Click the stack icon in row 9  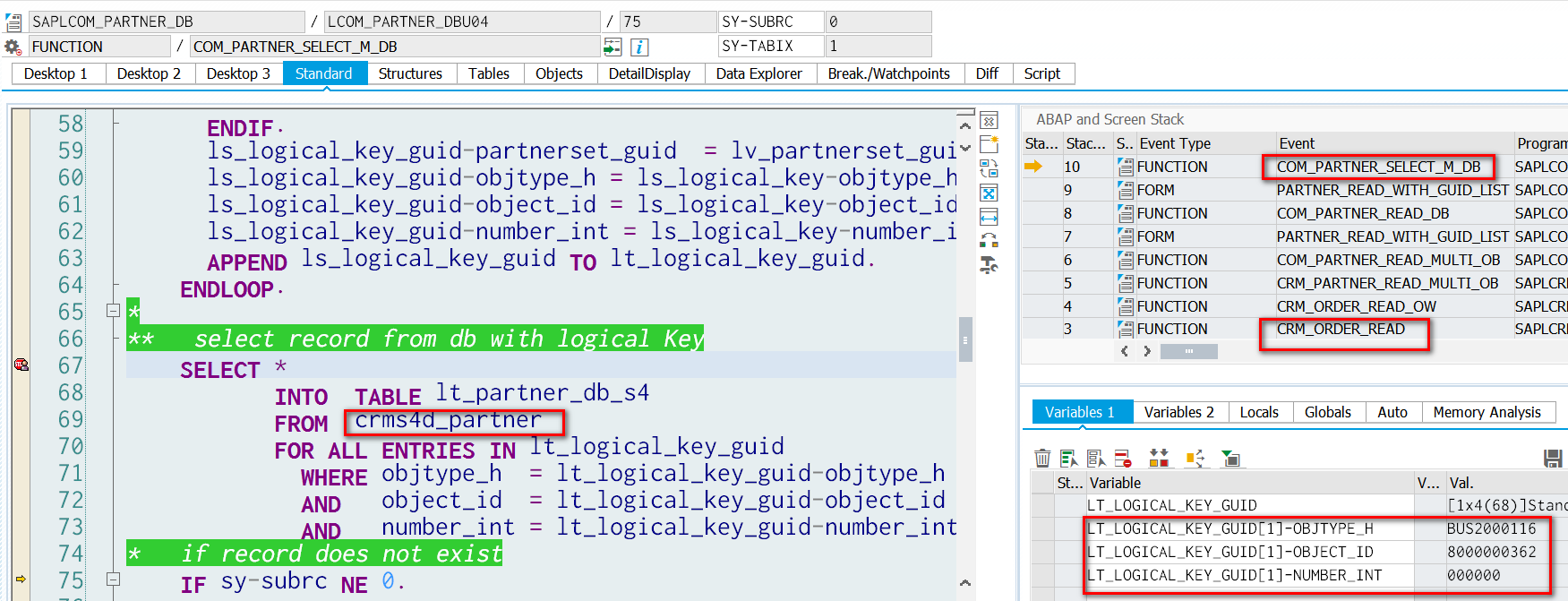[x=1125, y=190]
